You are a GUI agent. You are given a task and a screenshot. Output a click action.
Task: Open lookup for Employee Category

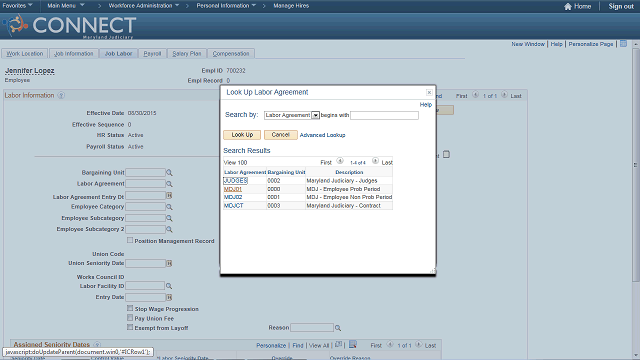click(x=169, y=207)
